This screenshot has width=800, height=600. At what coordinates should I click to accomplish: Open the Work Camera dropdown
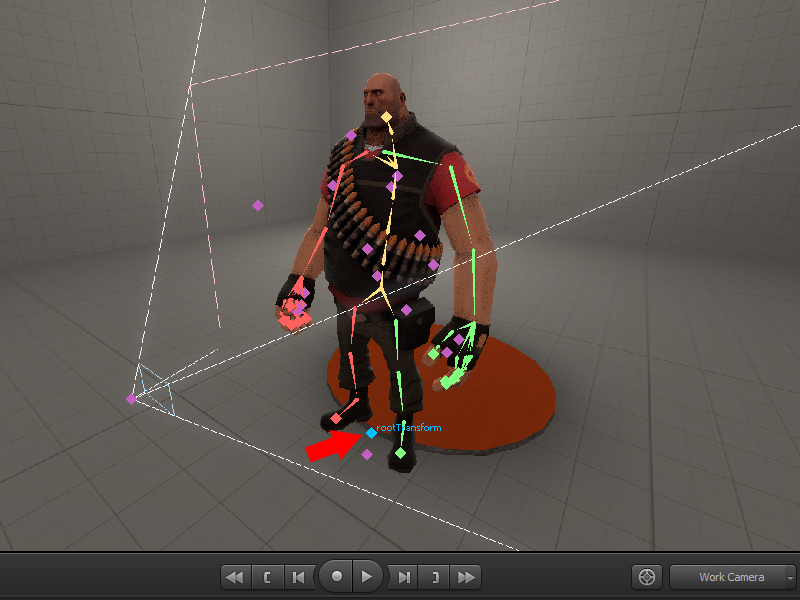point(733,577)
